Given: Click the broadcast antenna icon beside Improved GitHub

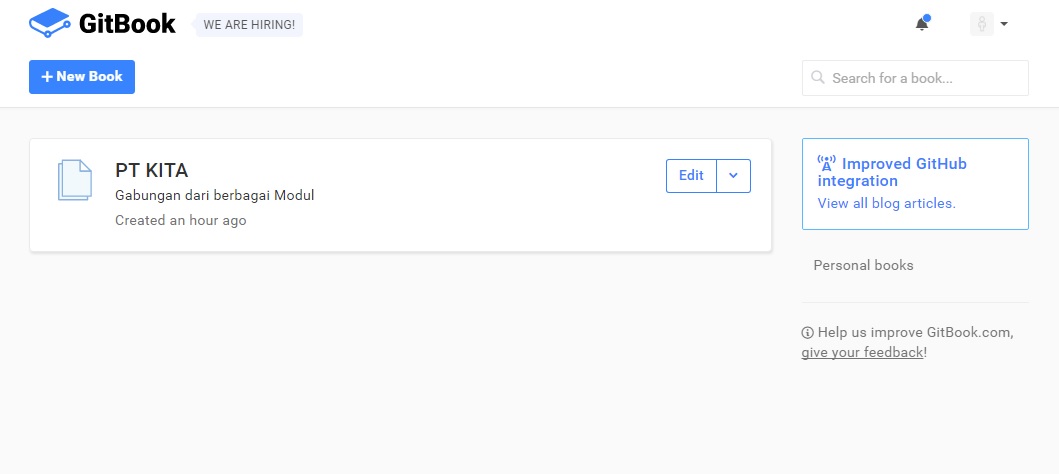Looking at the screenshot, I should coord(827,163).
